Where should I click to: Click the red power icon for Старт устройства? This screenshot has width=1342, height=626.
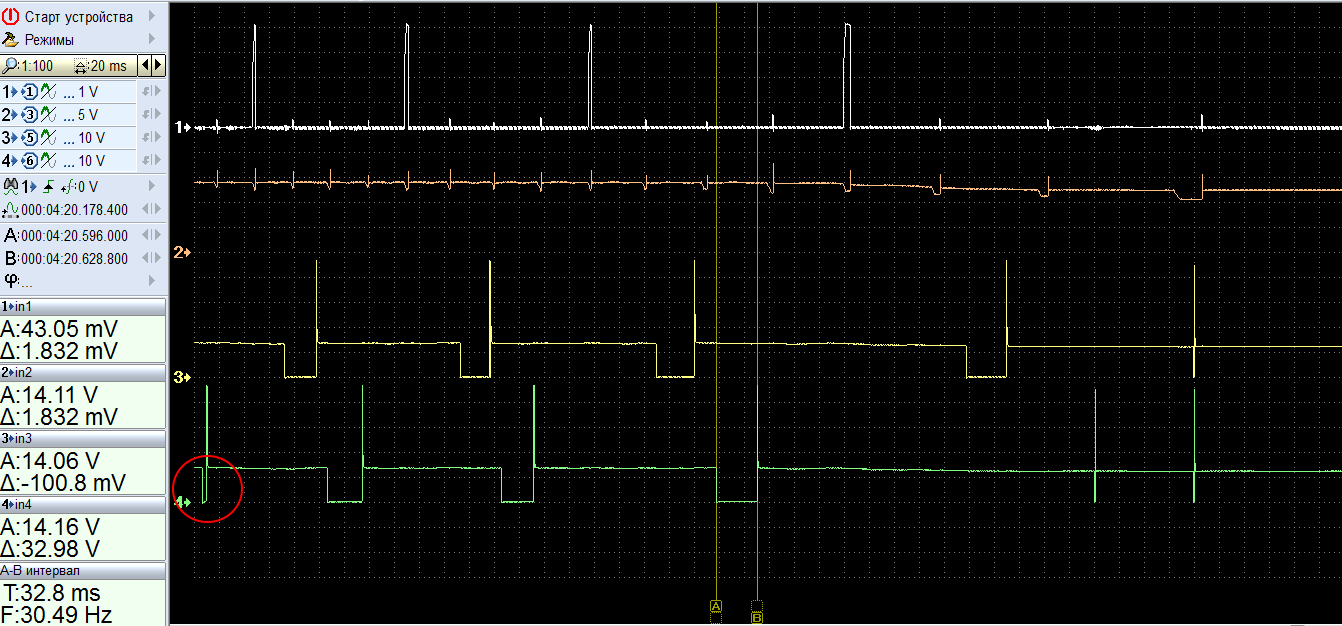pos(11,17)
